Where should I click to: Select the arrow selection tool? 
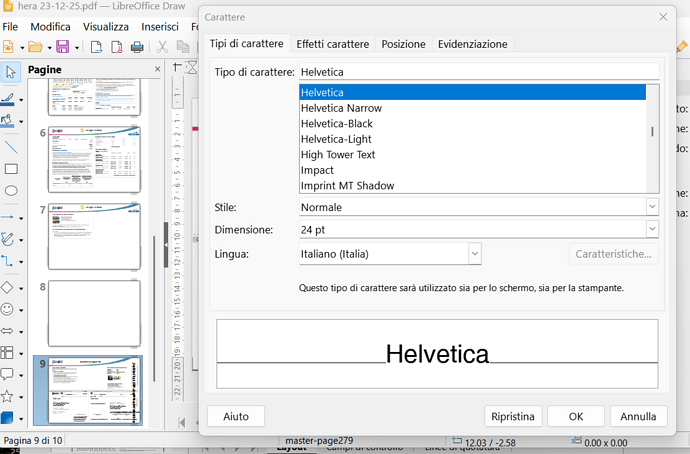(x=11, y=72)
